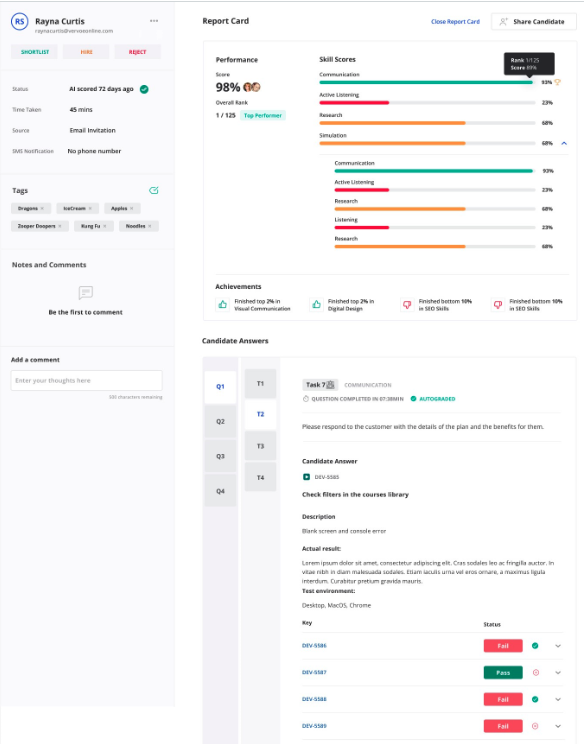Expand the DEV-5589 row chevron

[x=558, y=726]
